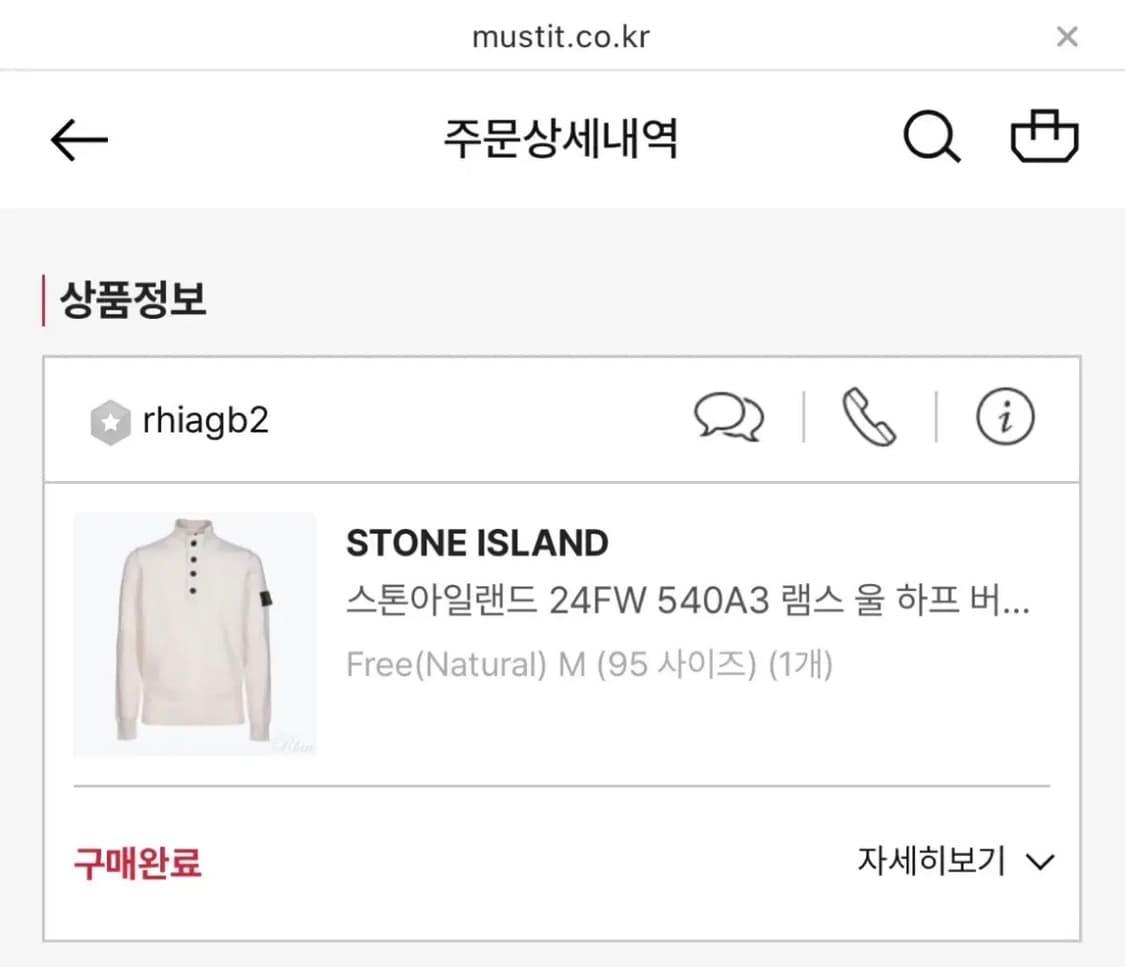Open the search icon
The height and width of the screenshot is (967, 1125).
pos(932,138)
